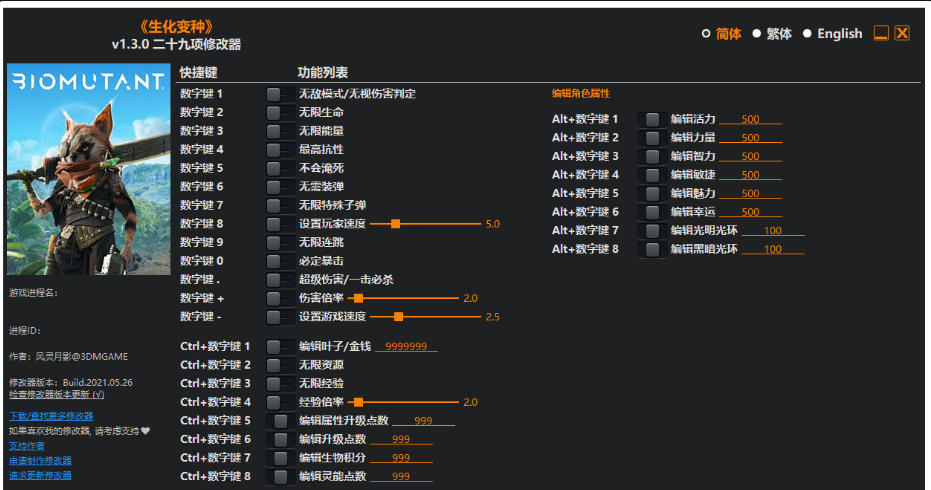Toggle 编辑活力 switch
The height and width of the screenshot is (490, 931).
(652, 119)
